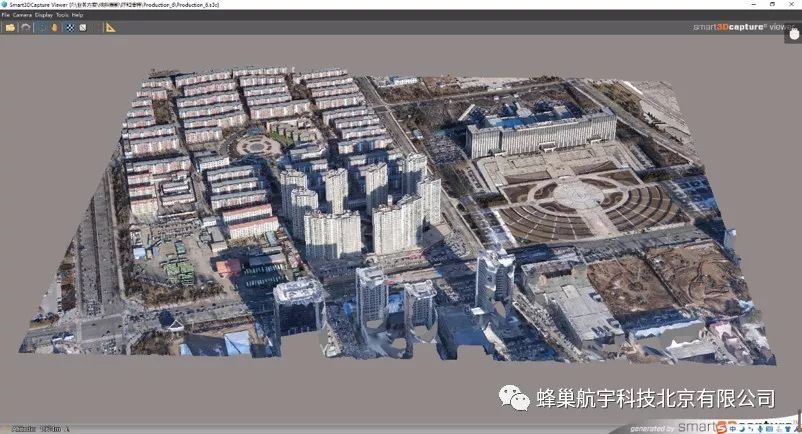The width and height of the screenshot is (802, 434).
Task: Click the Altitude readout in status bar
Action: [x=30, y=428]
